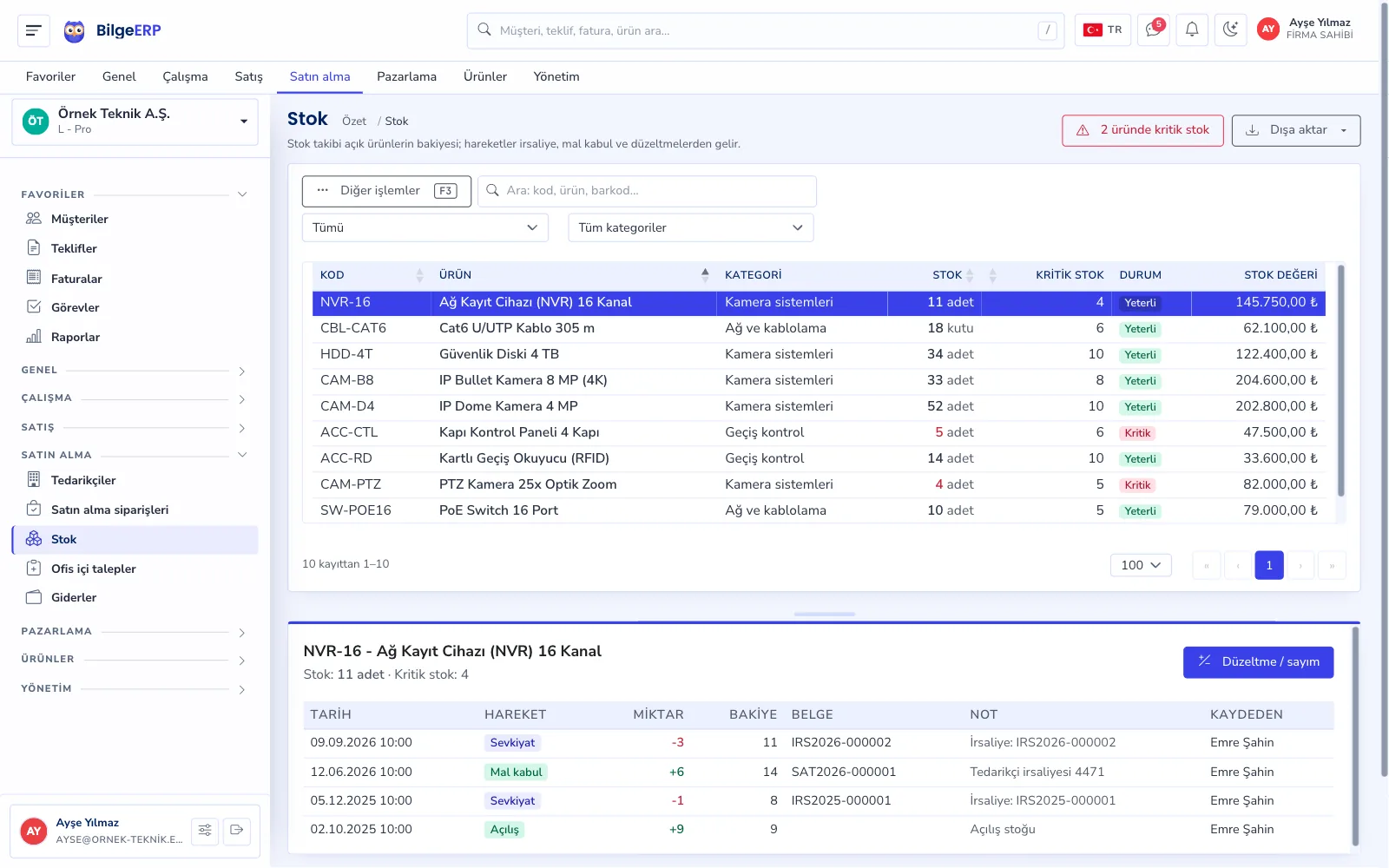This screenshot has width=1389, height=868.
Task: Click the global search bar
Action: click(x=766, y=30)
